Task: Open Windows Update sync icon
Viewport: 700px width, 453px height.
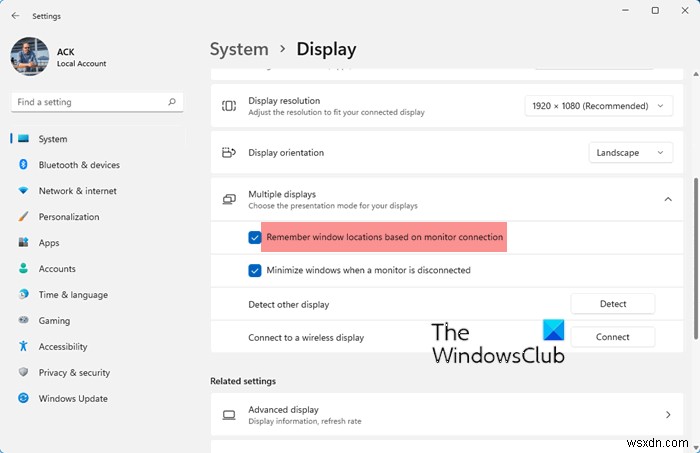Action: tap(23, 398)
